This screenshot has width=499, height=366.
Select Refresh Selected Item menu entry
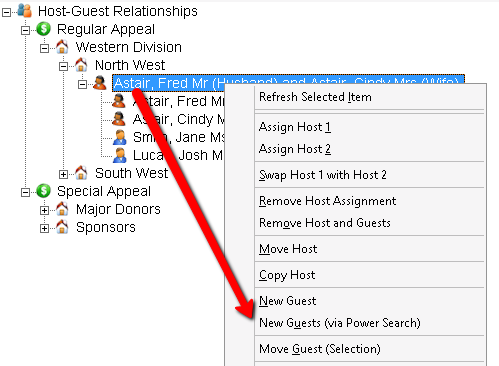315,97
